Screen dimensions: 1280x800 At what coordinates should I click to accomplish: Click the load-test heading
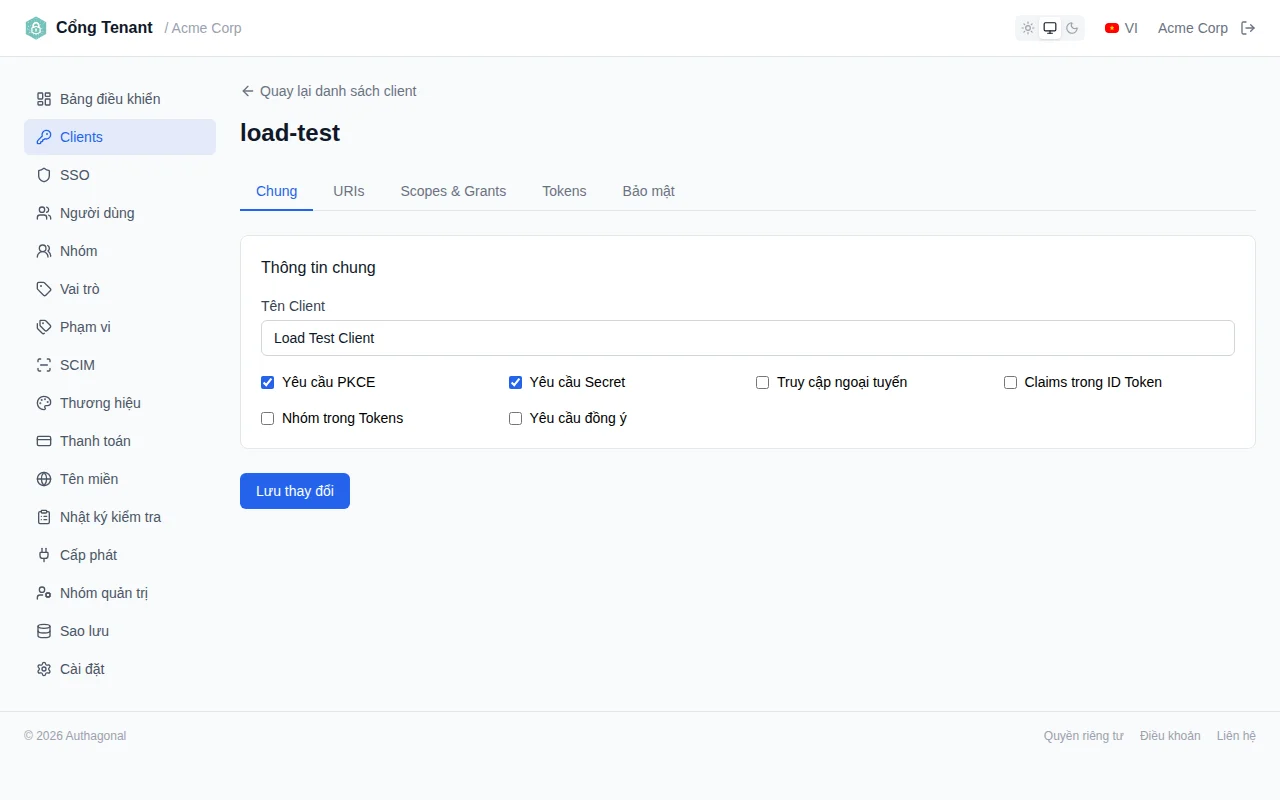tap(290, 132)
